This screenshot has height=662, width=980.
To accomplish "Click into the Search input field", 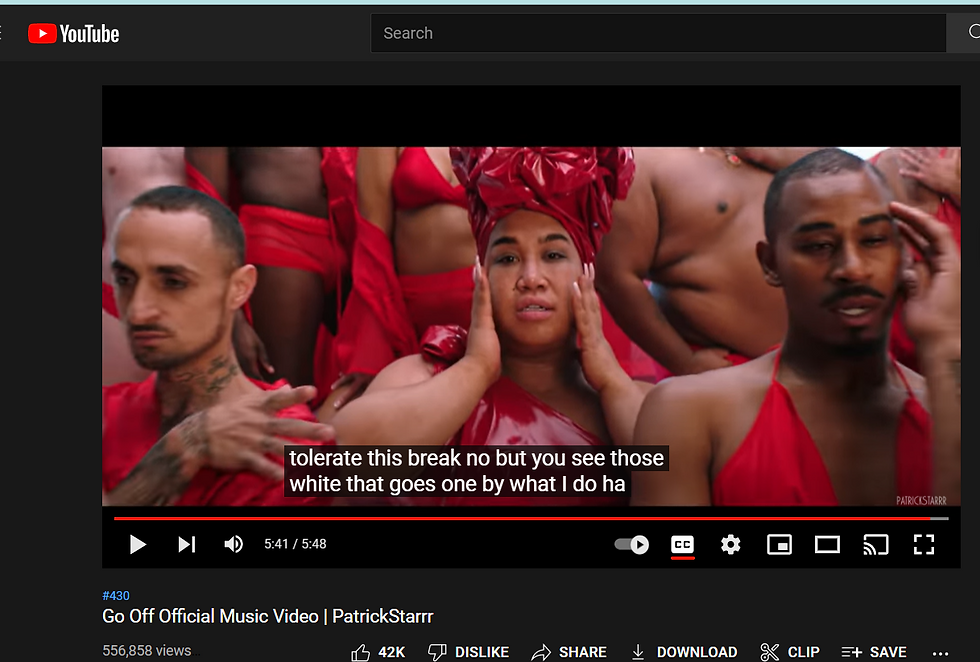I will pos(658,33).
